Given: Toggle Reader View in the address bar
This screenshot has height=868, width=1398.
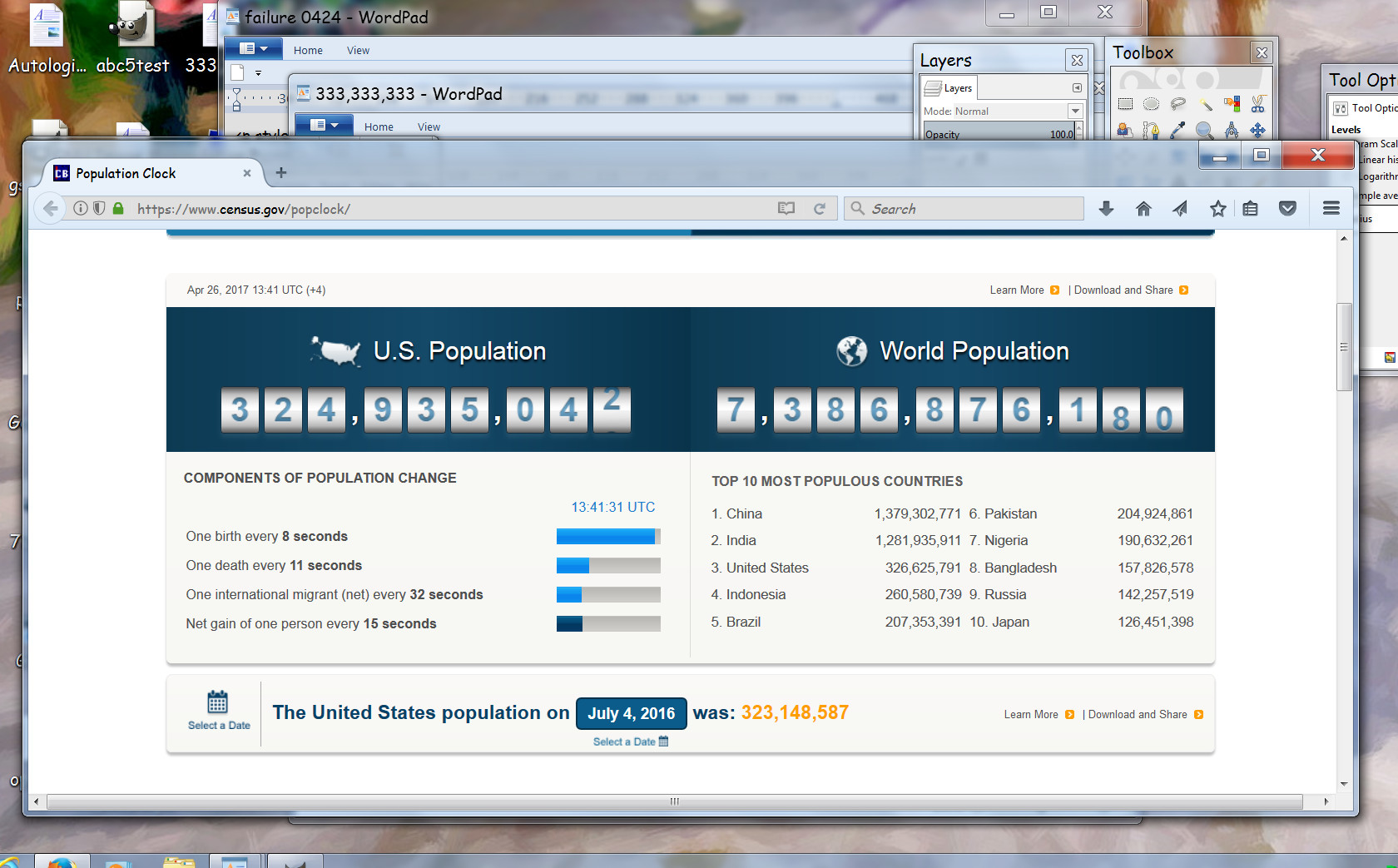Looking at the screenshot, I should [786, 209].
